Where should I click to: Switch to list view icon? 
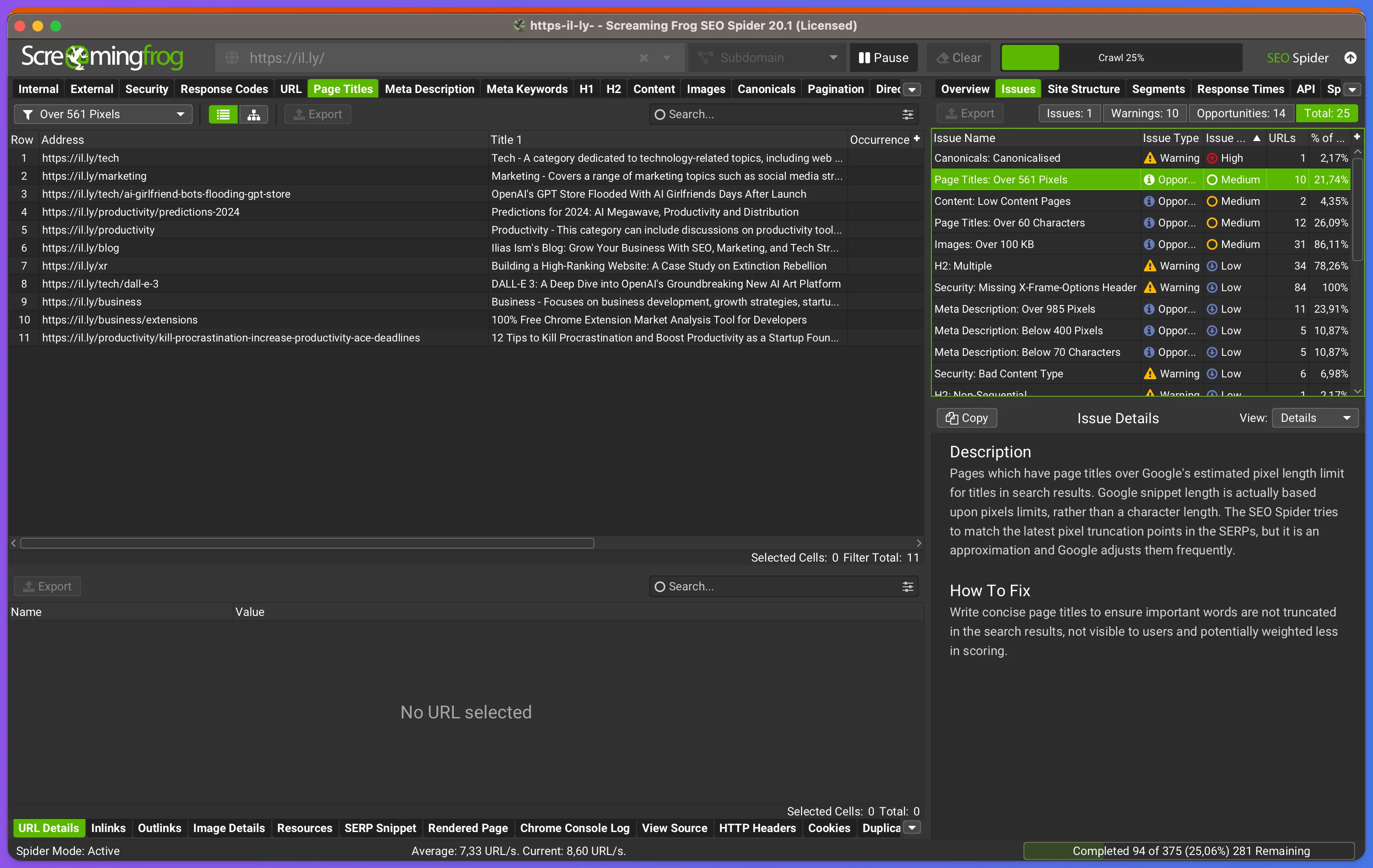point(223,115)
